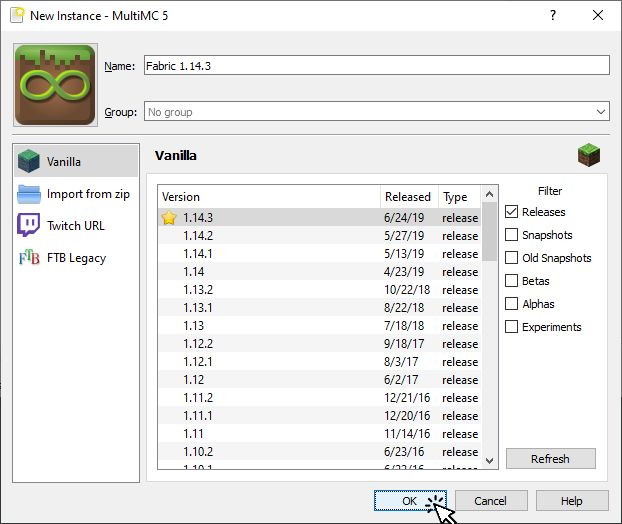Screen dimensions: 622x524
Task: Click the 12/21/16 release date cell
Action: click(407, 397)
